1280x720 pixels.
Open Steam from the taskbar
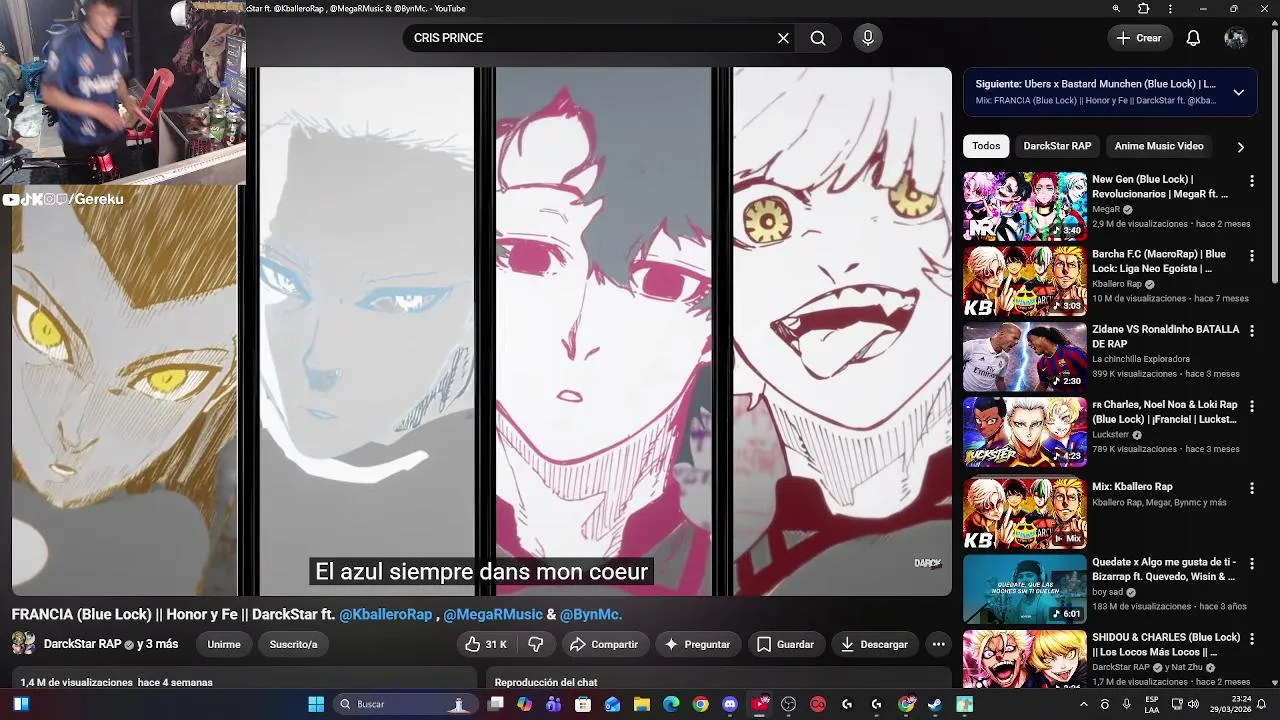[935, 704]
